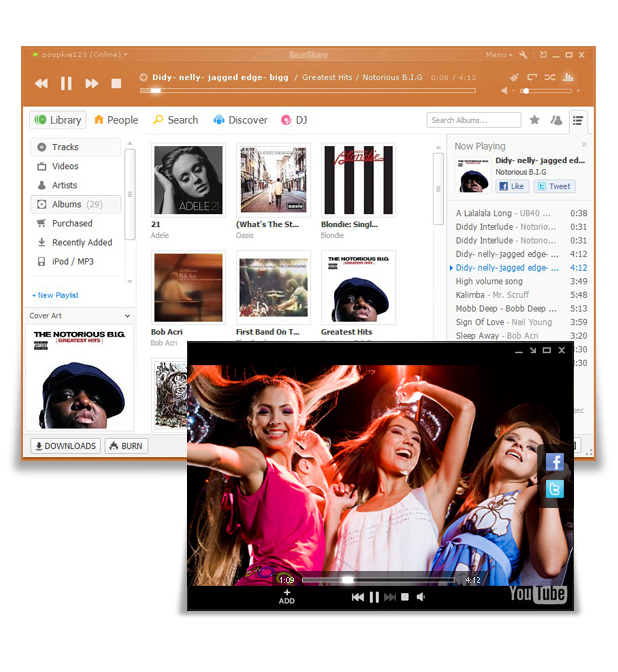Open the Menu dropdown in title bar
618x672 pixels.
click(499, 54)
